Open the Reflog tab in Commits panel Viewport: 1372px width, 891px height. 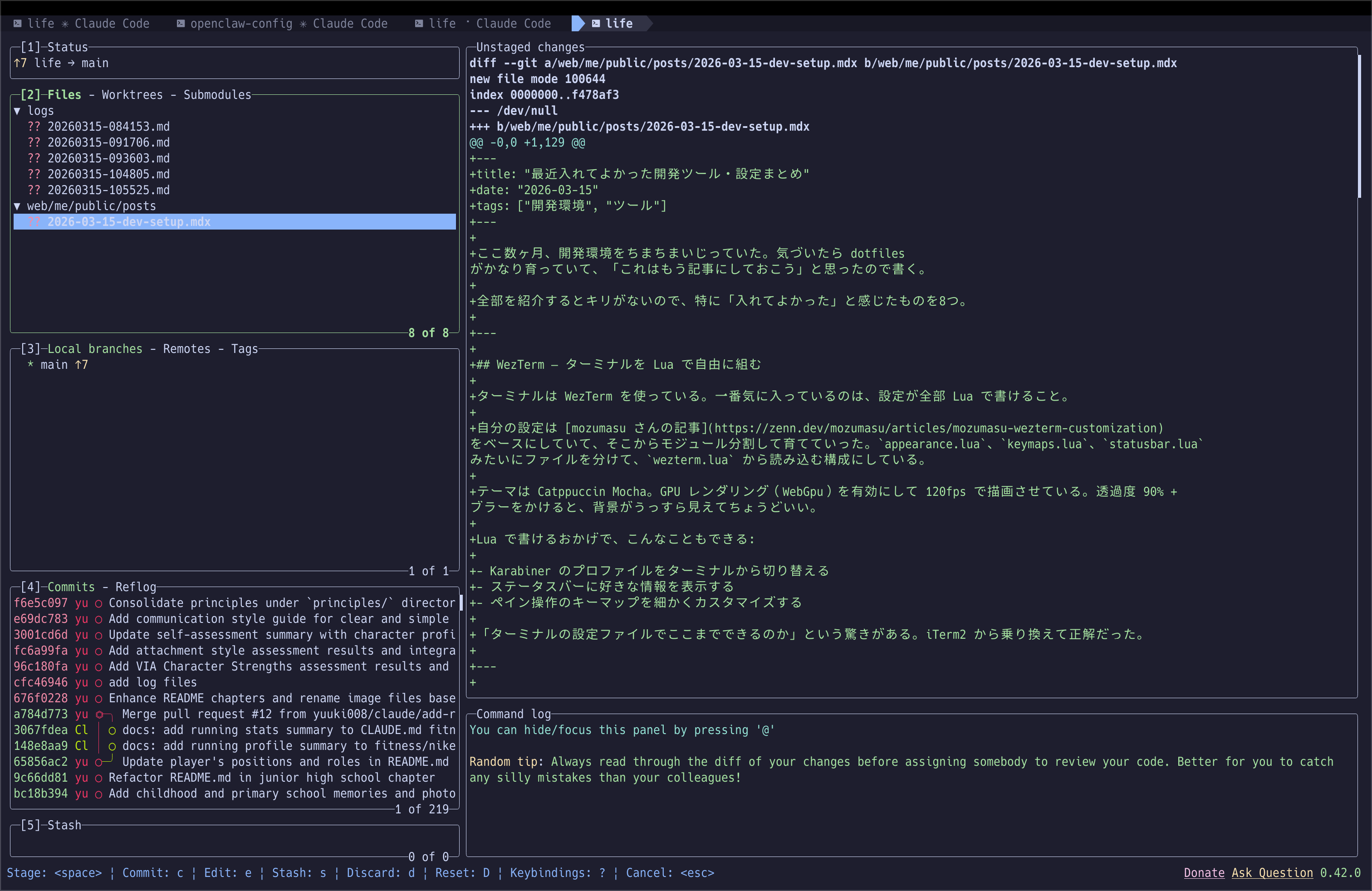coord(136,587)
